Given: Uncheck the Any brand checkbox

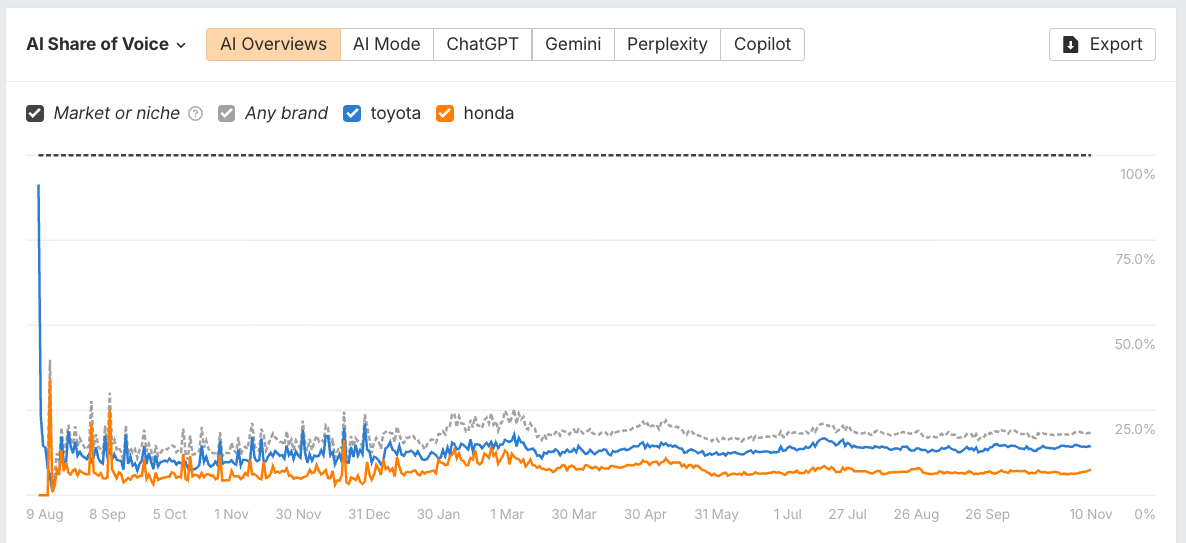Looking at the screenshot, I should (227, 113).
